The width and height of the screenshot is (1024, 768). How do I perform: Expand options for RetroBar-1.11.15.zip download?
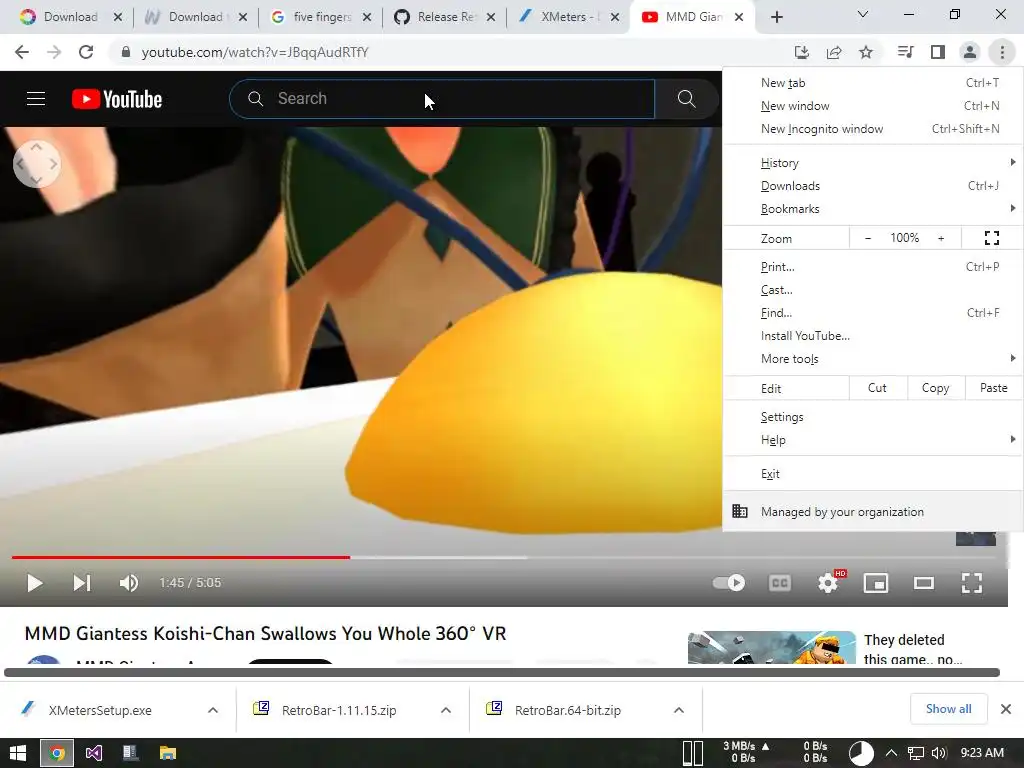click(446, 710)
